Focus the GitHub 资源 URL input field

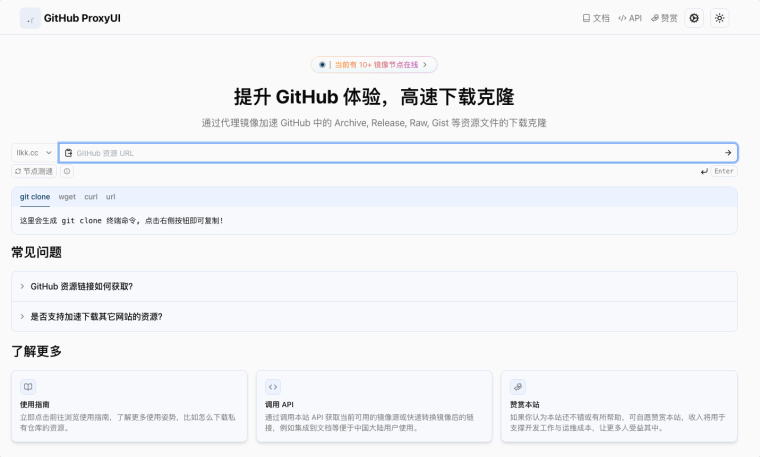[x=398, y=153]
